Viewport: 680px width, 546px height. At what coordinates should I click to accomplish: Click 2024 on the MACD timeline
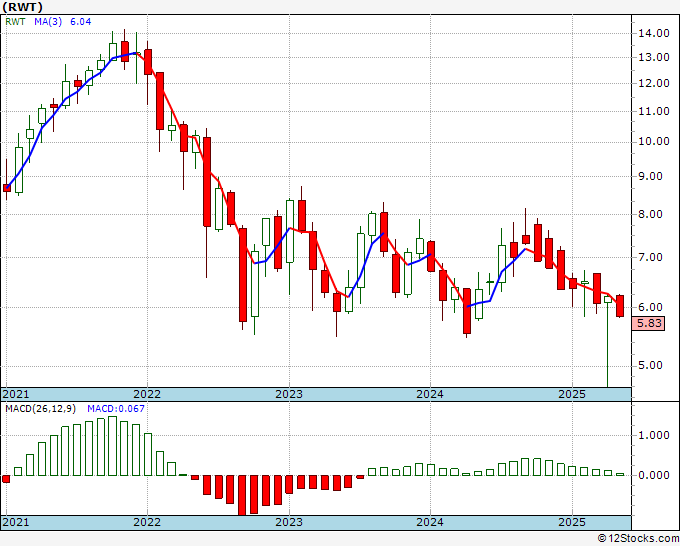coord(430,522)
